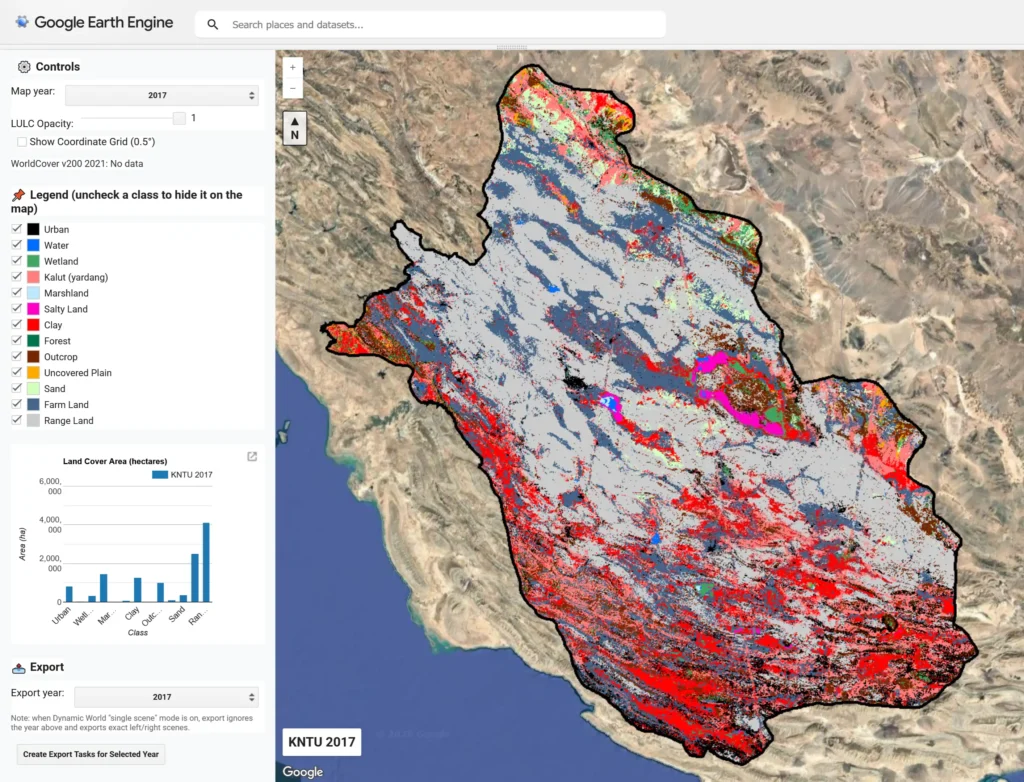Open the chart in a new tab

tap(252, 457)
